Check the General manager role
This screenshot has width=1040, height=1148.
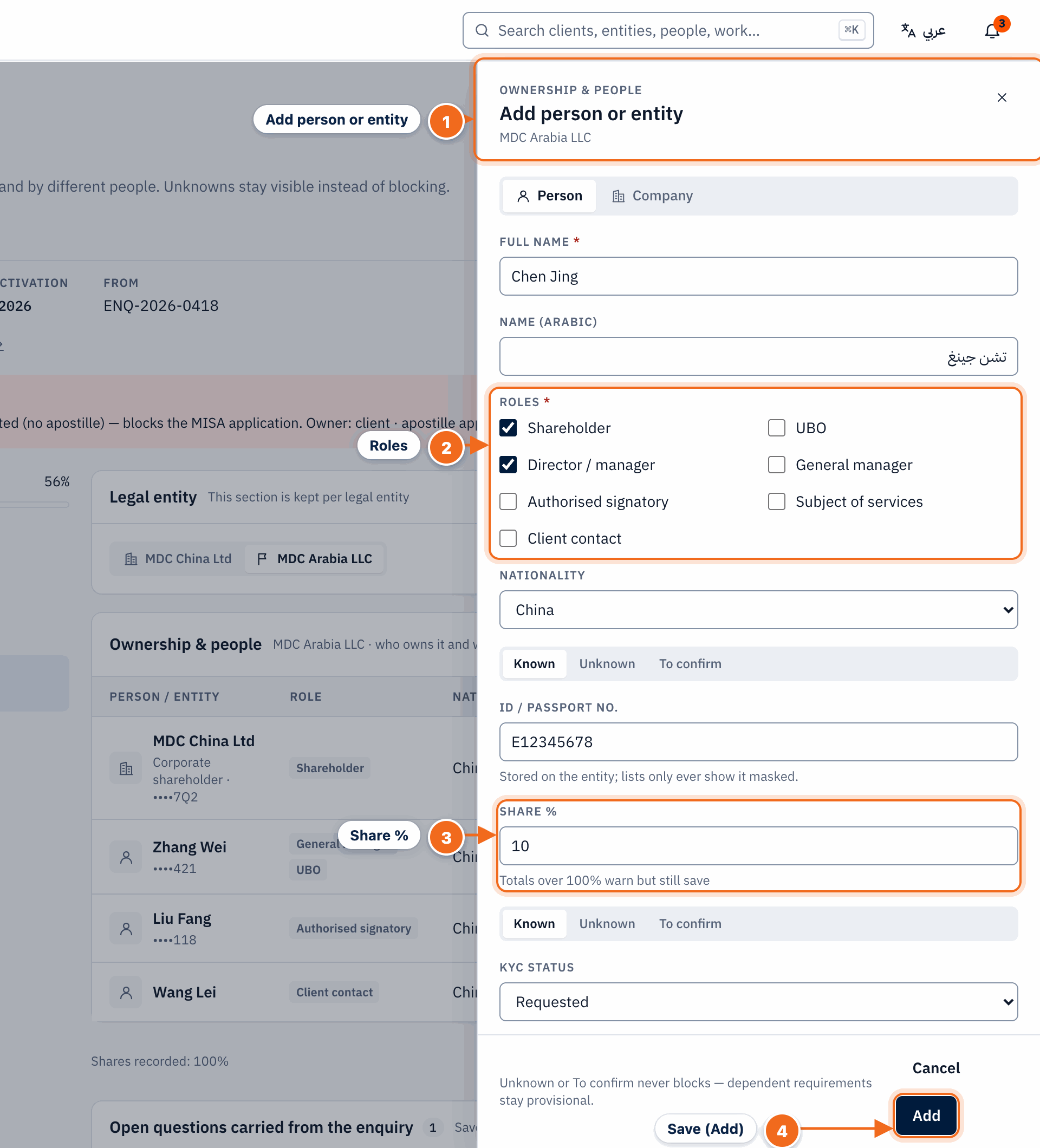click(x=776, y=465)
